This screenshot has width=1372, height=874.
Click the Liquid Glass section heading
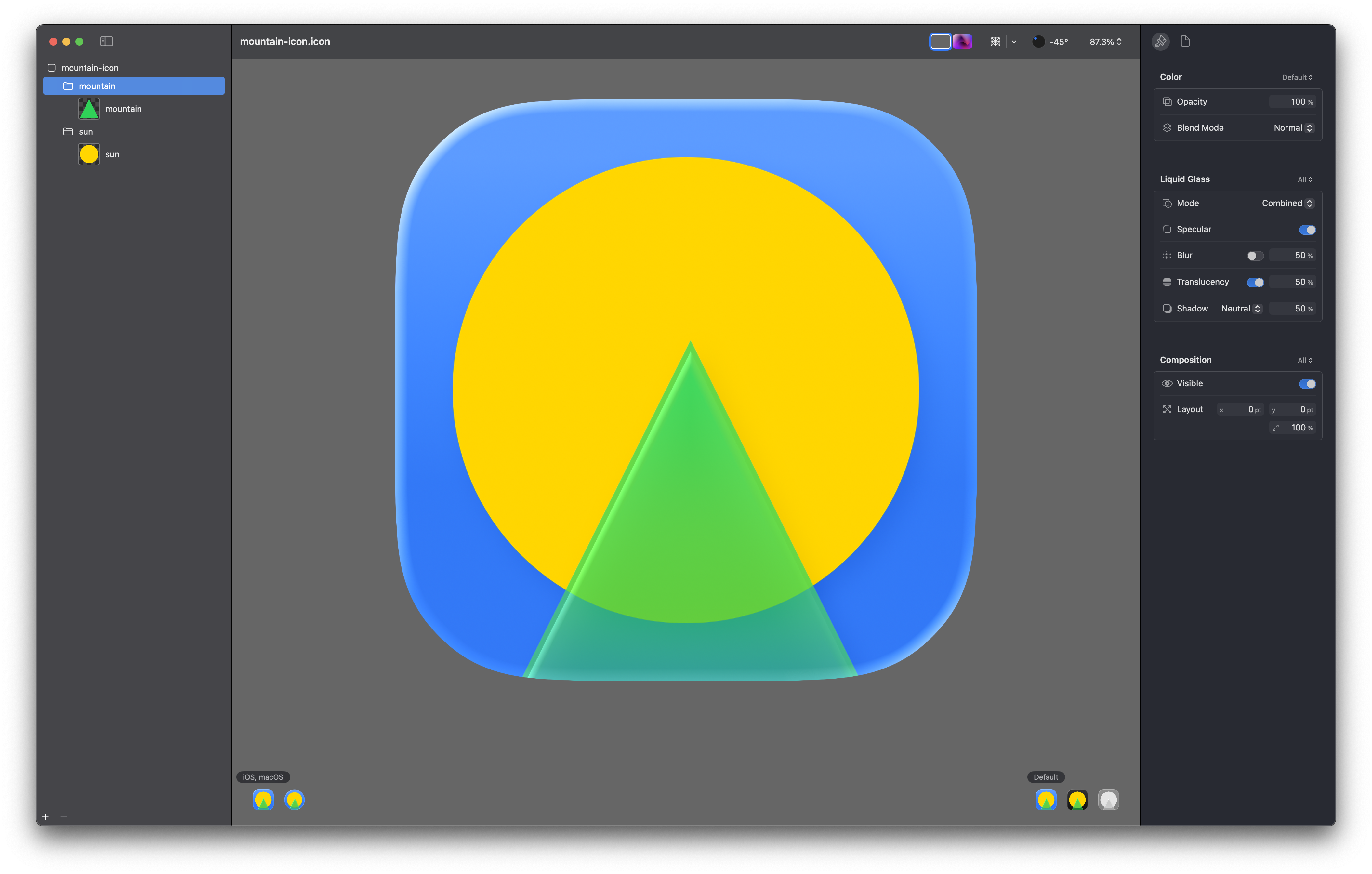(x=1184, y=179)
